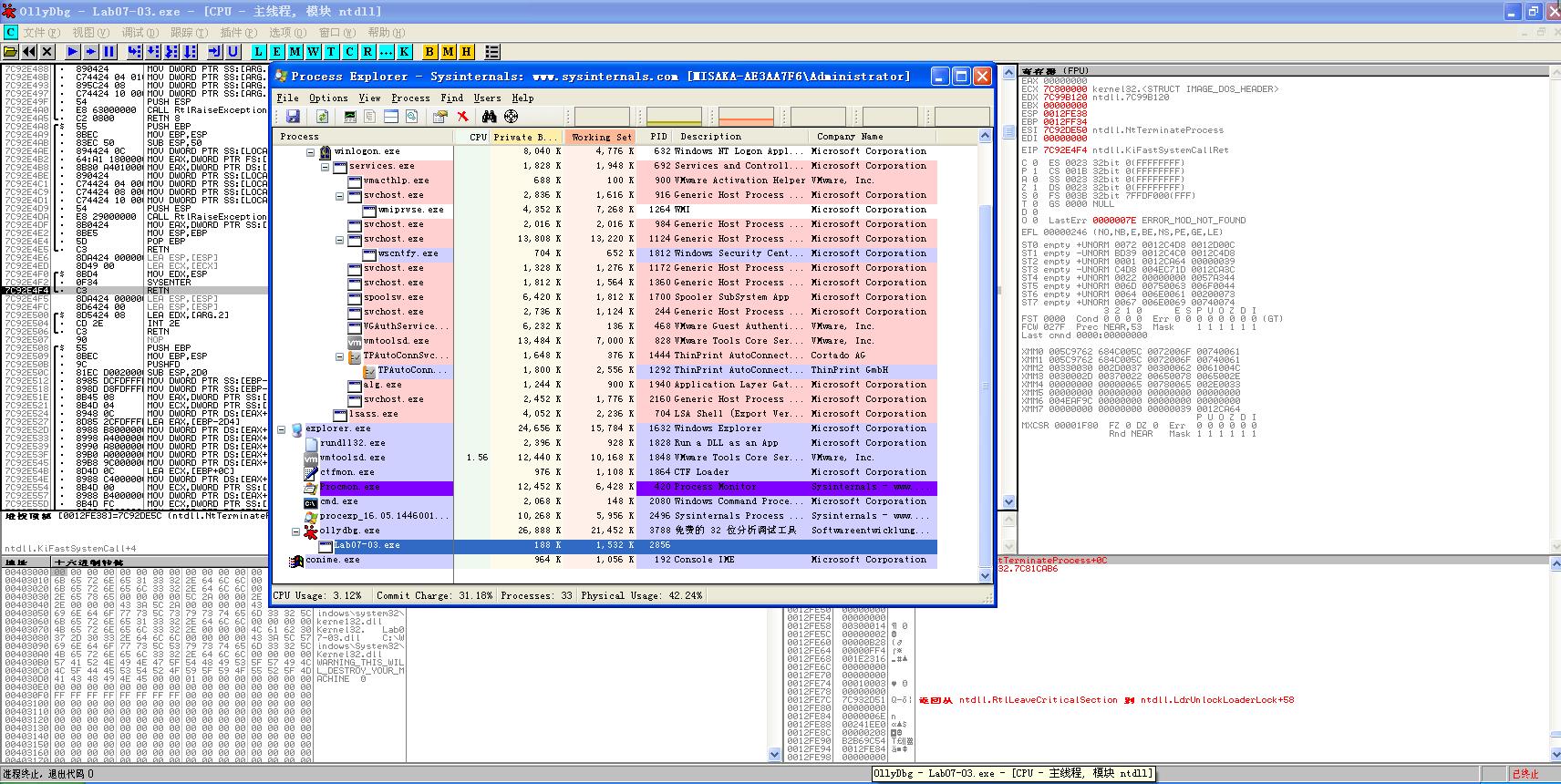The width and height of the screenshot is (1561, 784).
Task: Click OllyDbg taskbar button at bottom
Action: click(1013, 773)
